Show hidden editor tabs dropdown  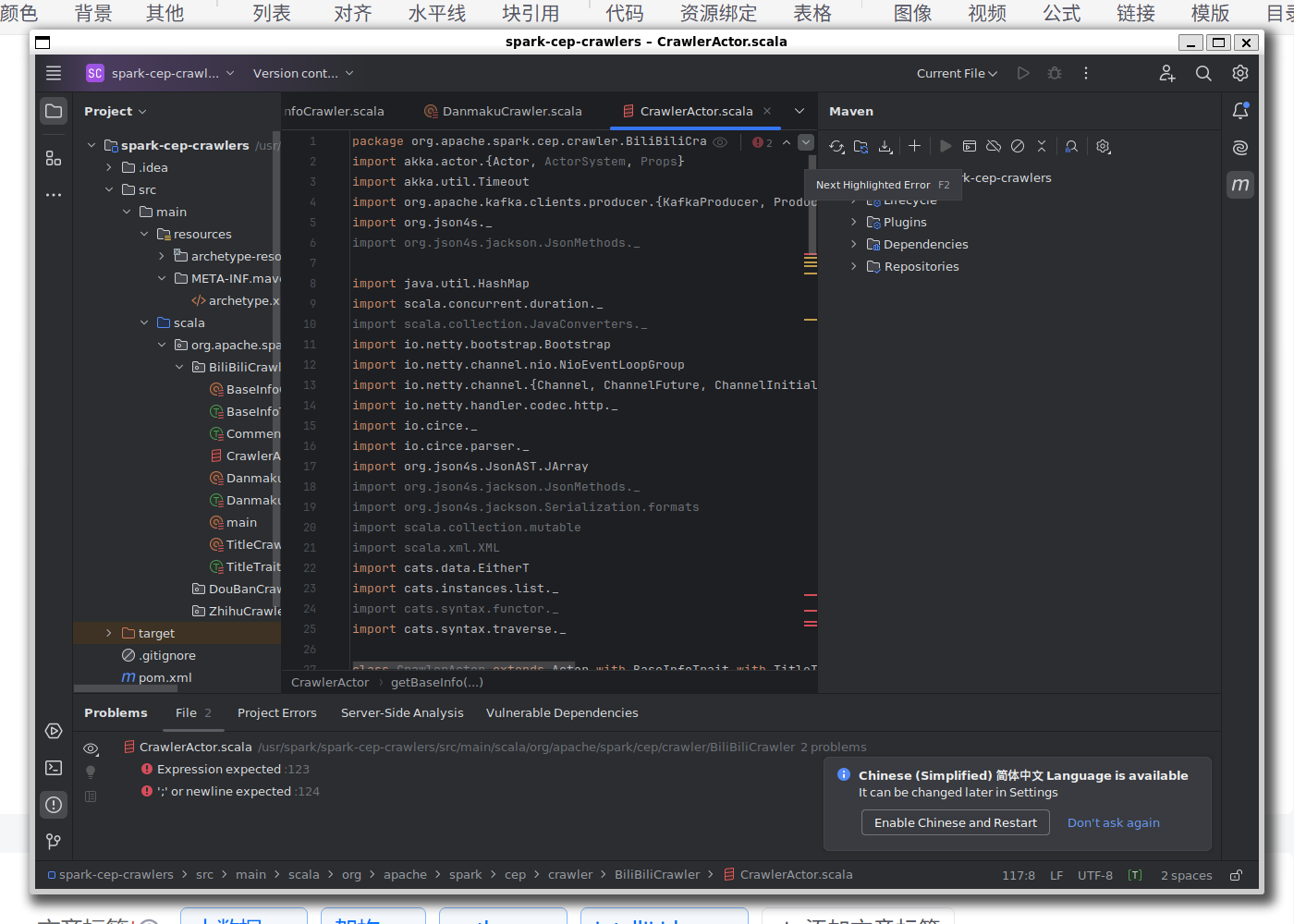coord(800,111)
